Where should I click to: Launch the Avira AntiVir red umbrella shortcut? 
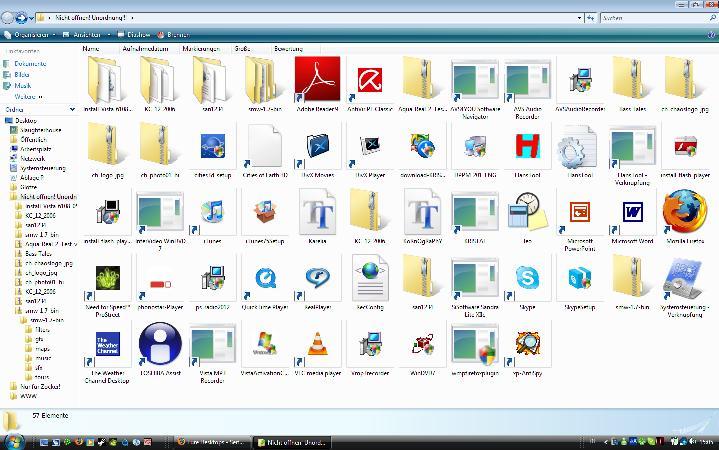point(370,80)
